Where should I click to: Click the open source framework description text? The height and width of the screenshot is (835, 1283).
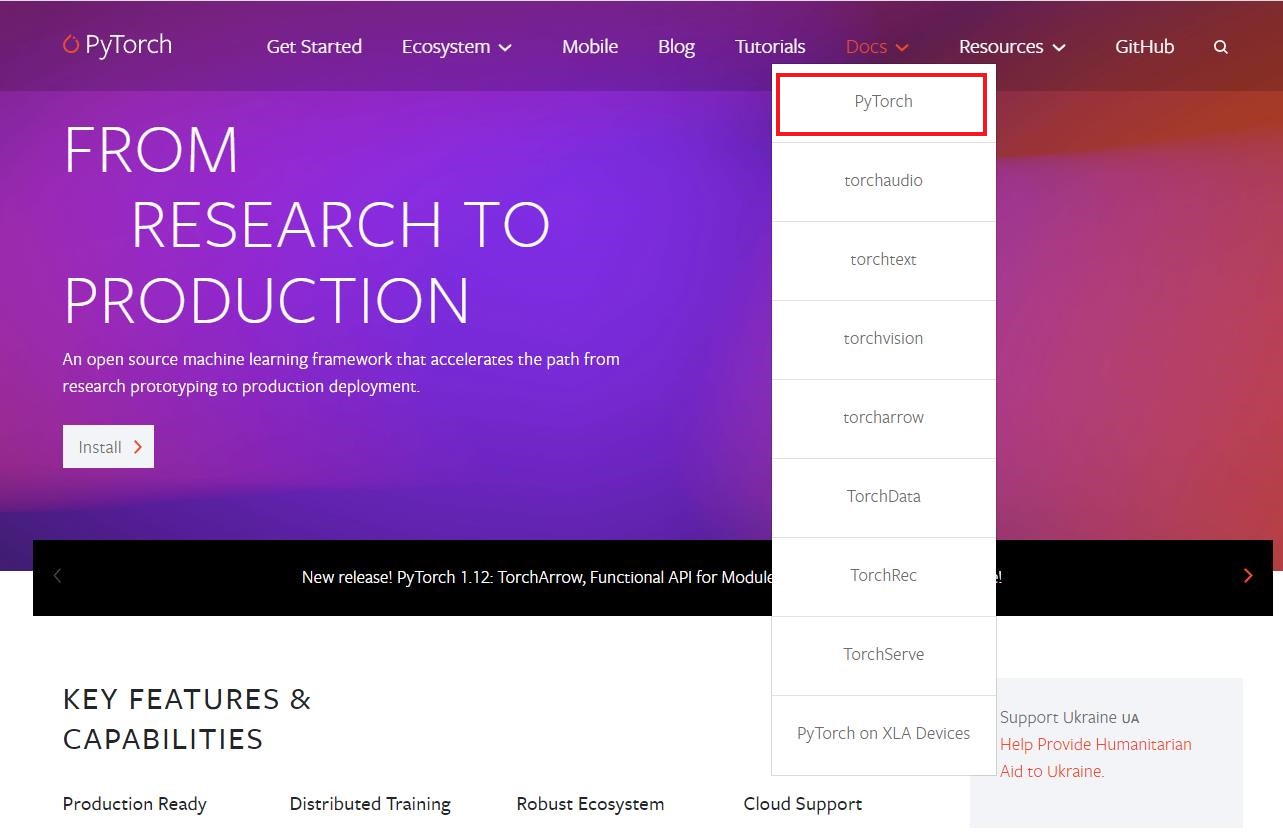(341, 373)
